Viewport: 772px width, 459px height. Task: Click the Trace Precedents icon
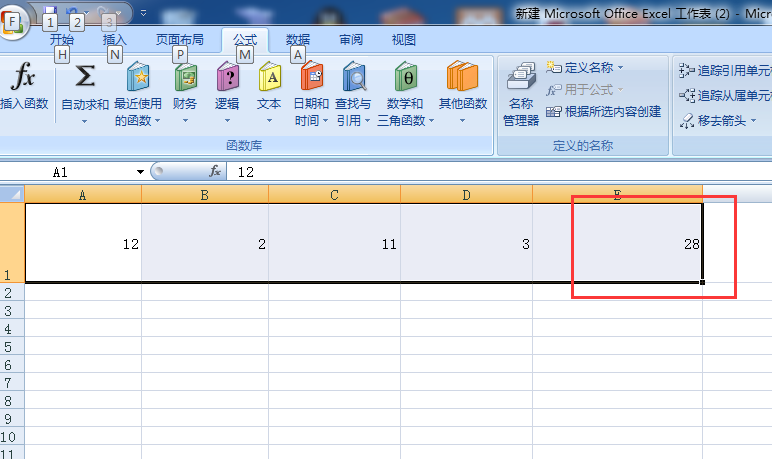[x=686, y=70]
